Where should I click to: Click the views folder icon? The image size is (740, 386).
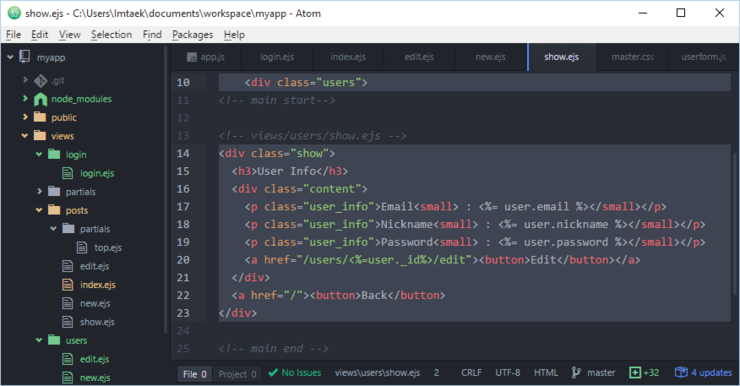[x=40, y=136]
